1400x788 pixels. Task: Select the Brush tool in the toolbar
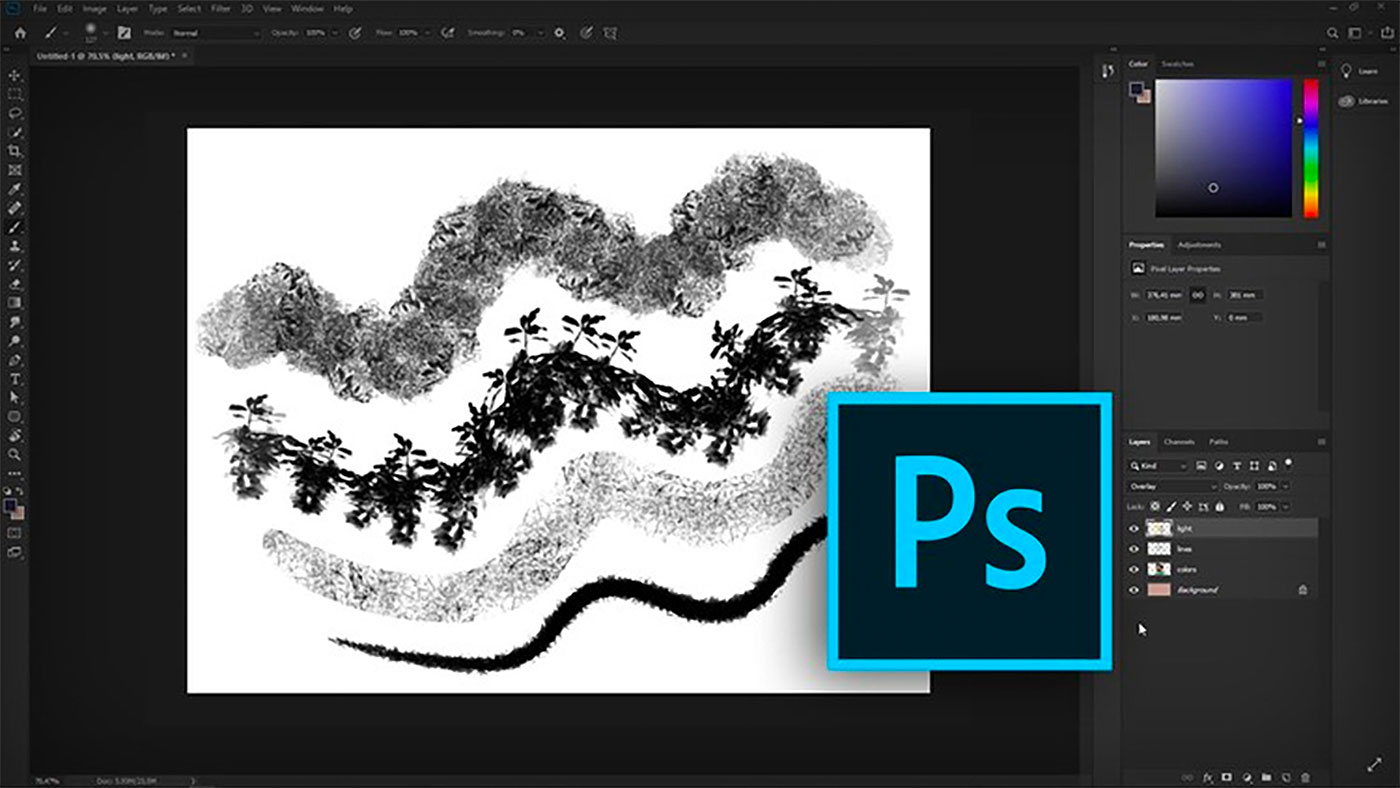click(x=14, y=228)
